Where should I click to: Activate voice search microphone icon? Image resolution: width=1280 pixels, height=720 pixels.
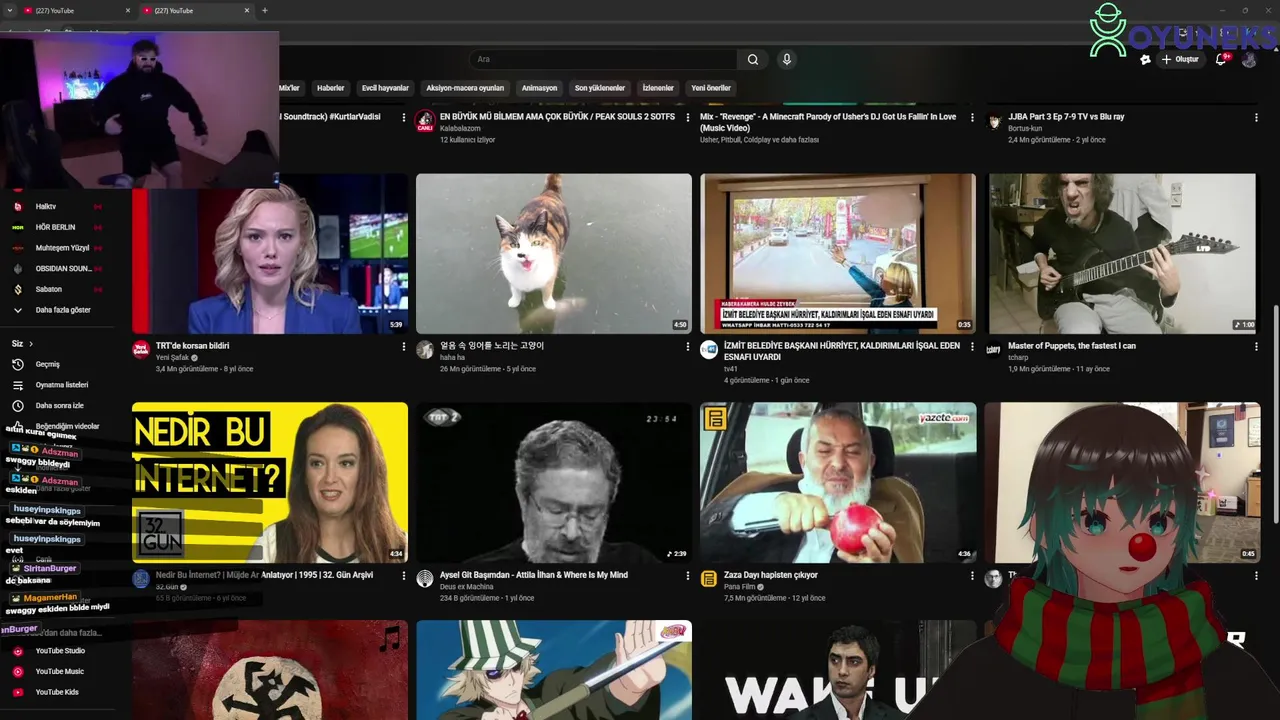pos(787,59)
